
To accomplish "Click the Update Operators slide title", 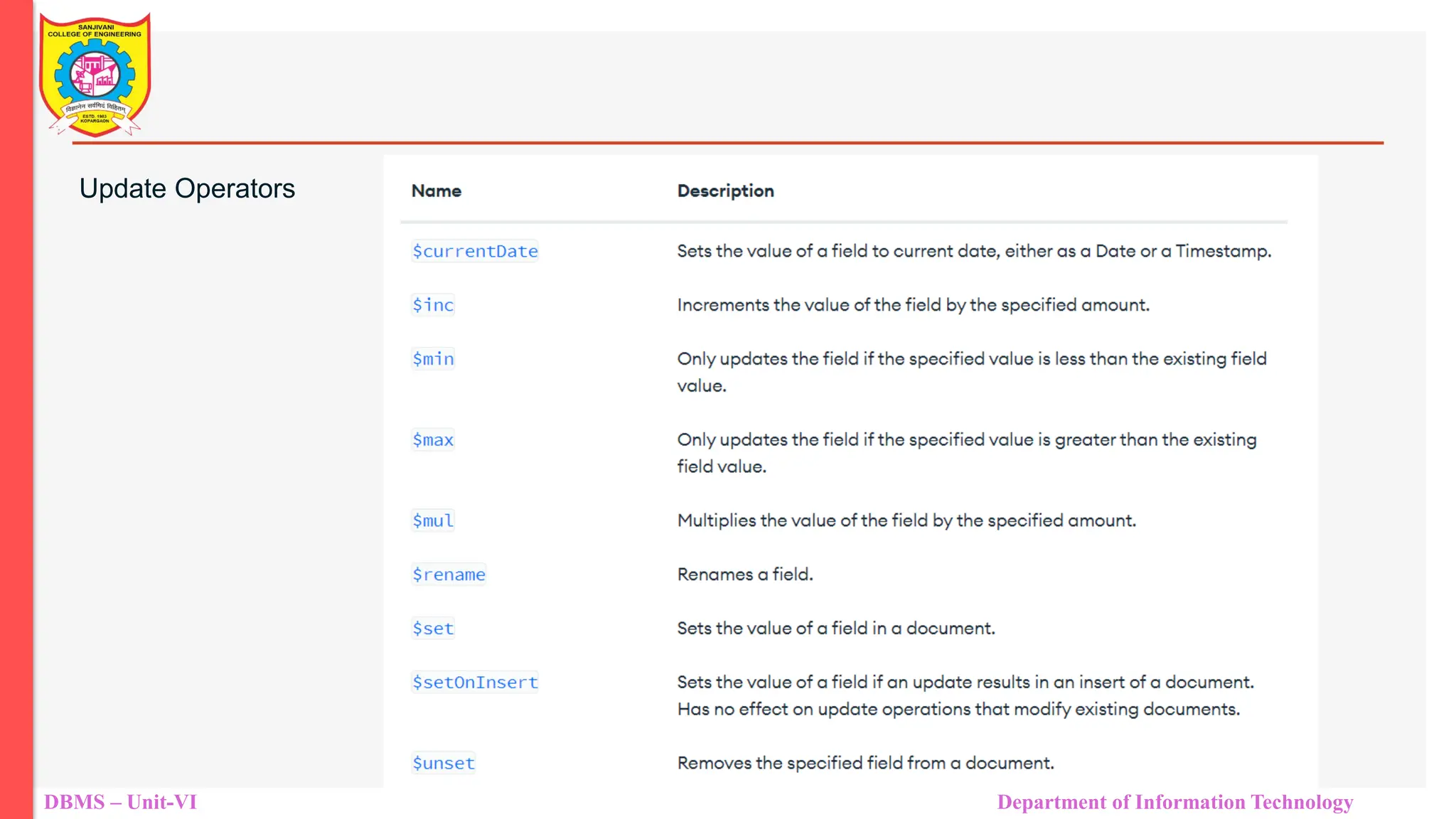I will (x=187, y=188).
